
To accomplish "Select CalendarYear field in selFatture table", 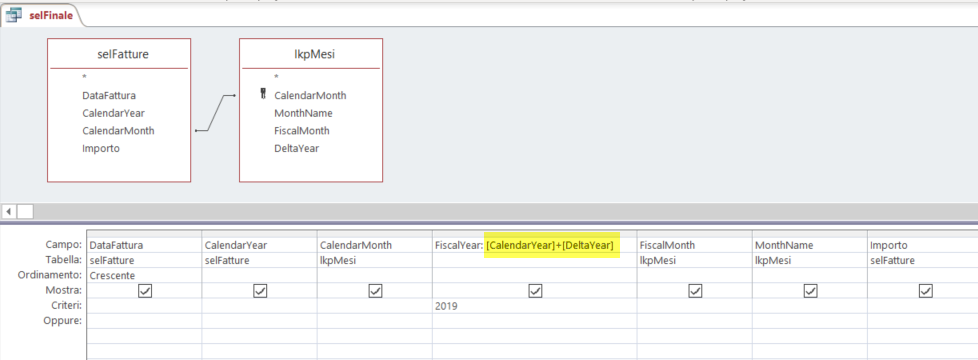I will [114, 113].
